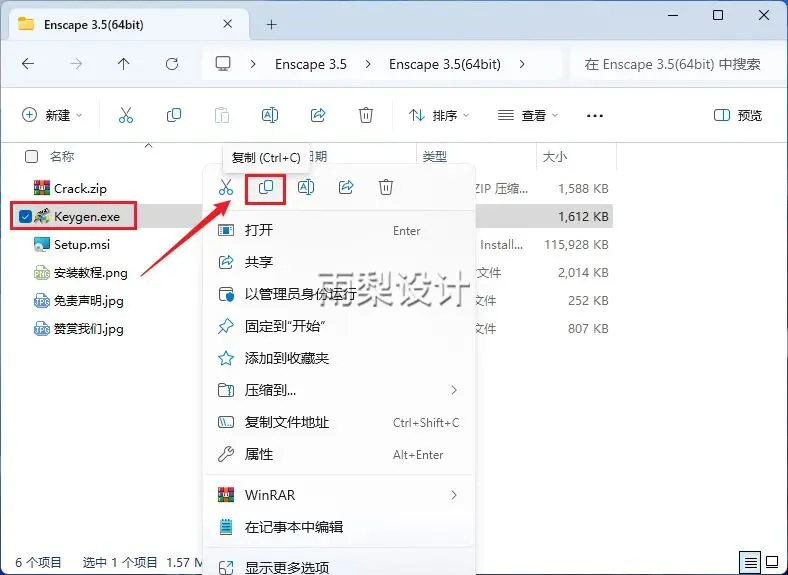Image resolution: width=788 pixels, height=575 pixels.
Task: Sort by the 类型 column header
Action: (x=434, y=157)
